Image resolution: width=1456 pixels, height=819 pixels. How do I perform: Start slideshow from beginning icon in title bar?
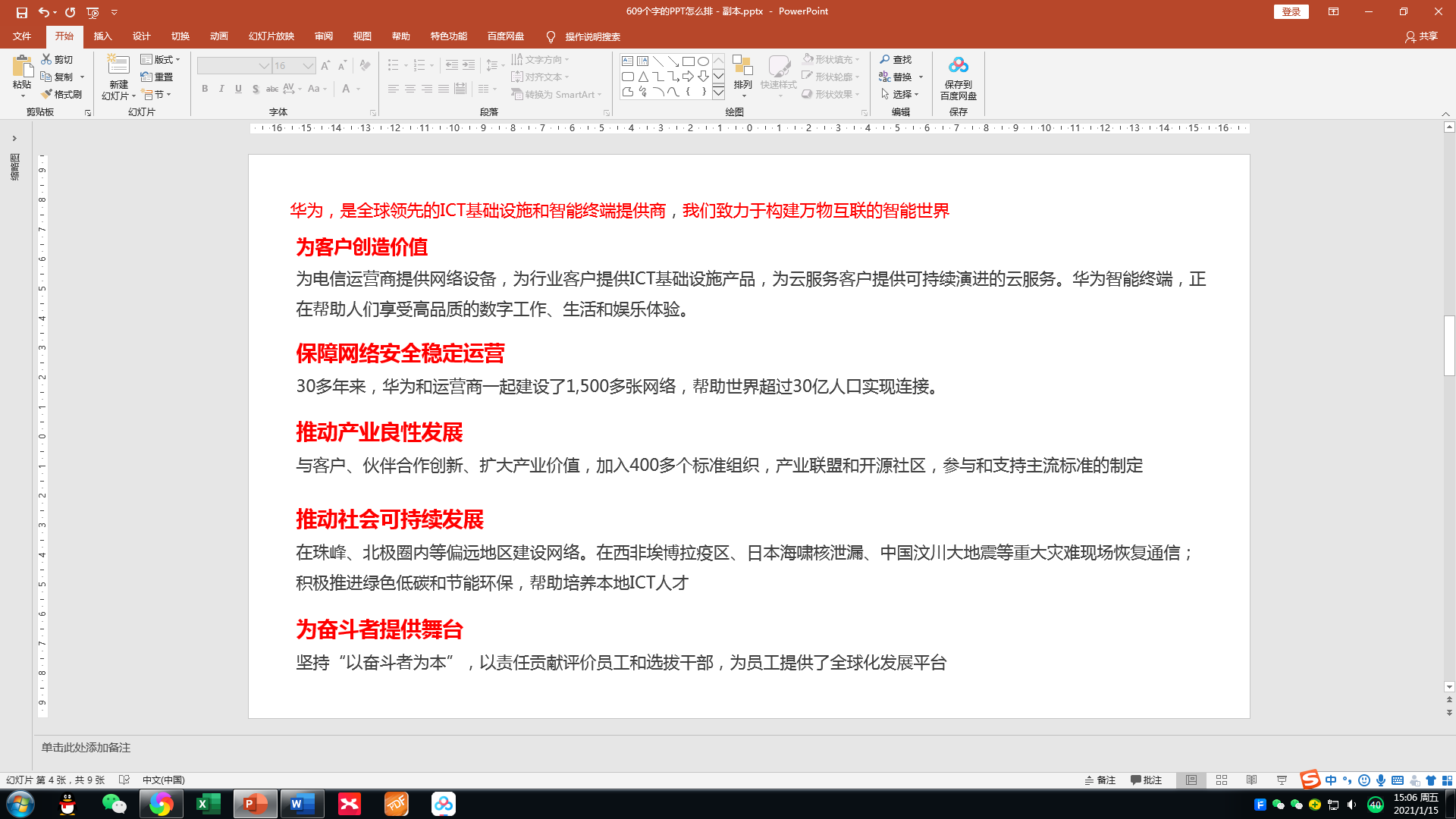tap(93, 12)
